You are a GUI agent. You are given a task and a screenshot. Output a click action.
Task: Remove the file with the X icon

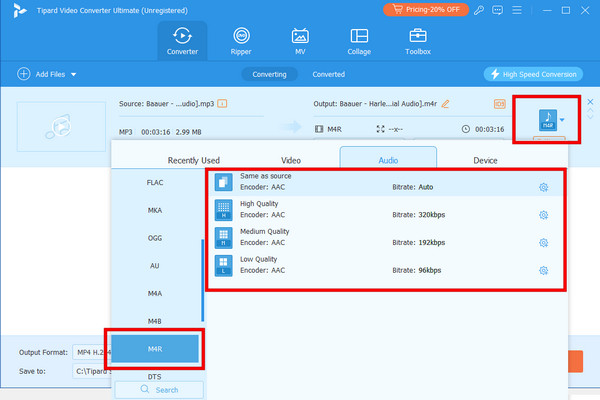590,101
